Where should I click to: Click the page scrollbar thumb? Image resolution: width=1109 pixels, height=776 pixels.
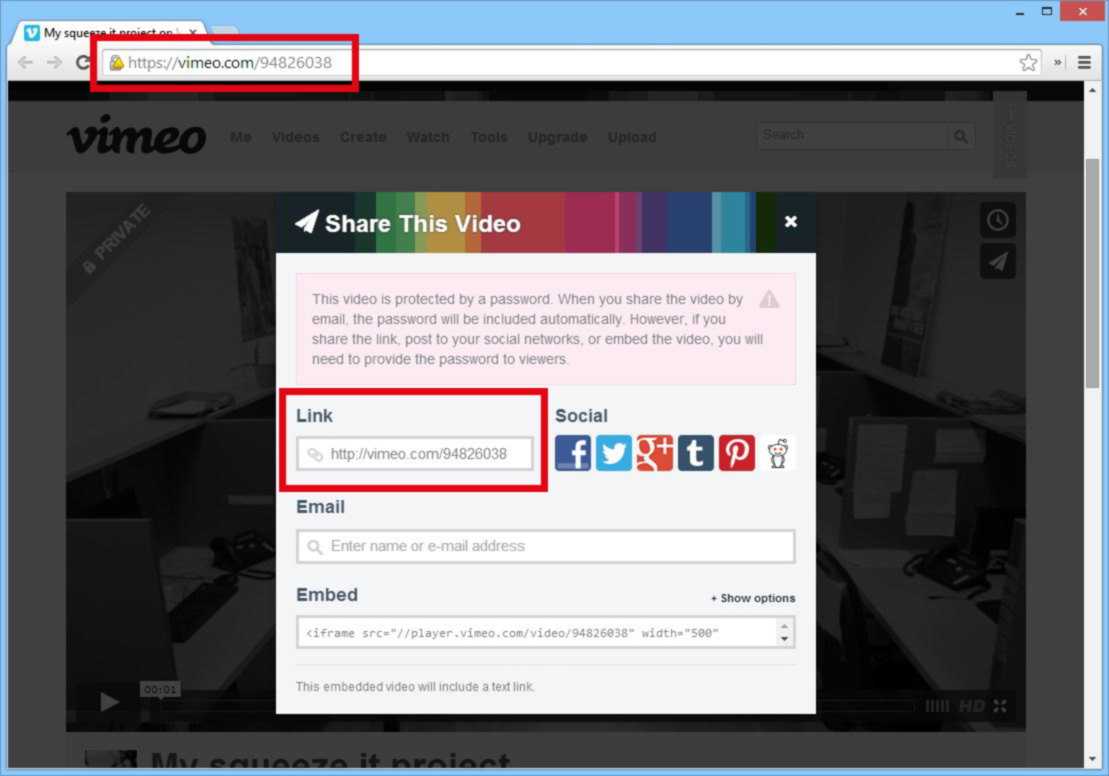1093,273
